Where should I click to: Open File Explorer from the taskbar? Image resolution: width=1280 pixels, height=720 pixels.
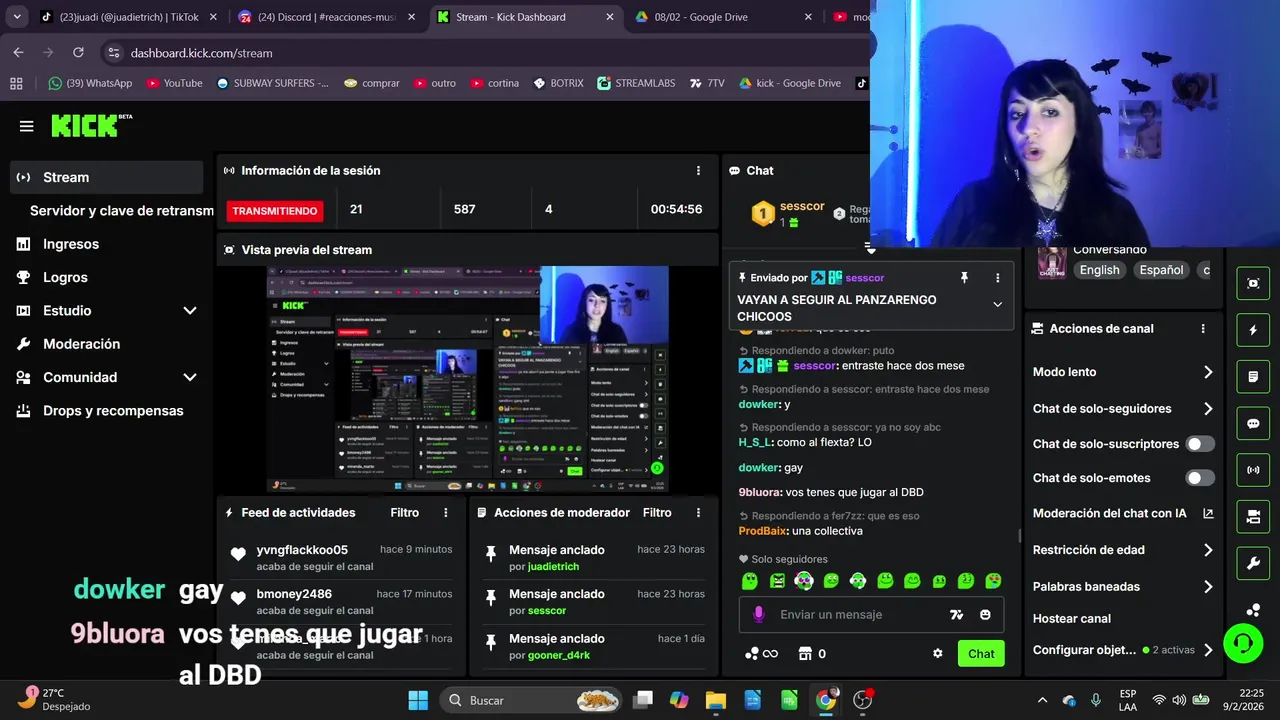715,700
